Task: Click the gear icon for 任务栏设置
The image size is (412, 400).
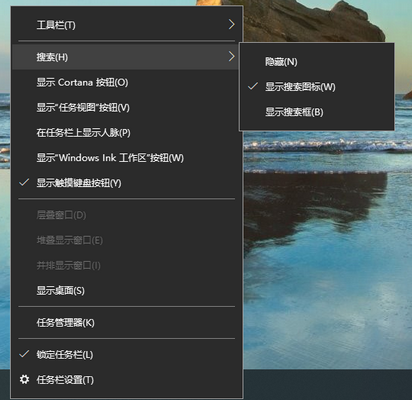Action: (x=24, y=379)
